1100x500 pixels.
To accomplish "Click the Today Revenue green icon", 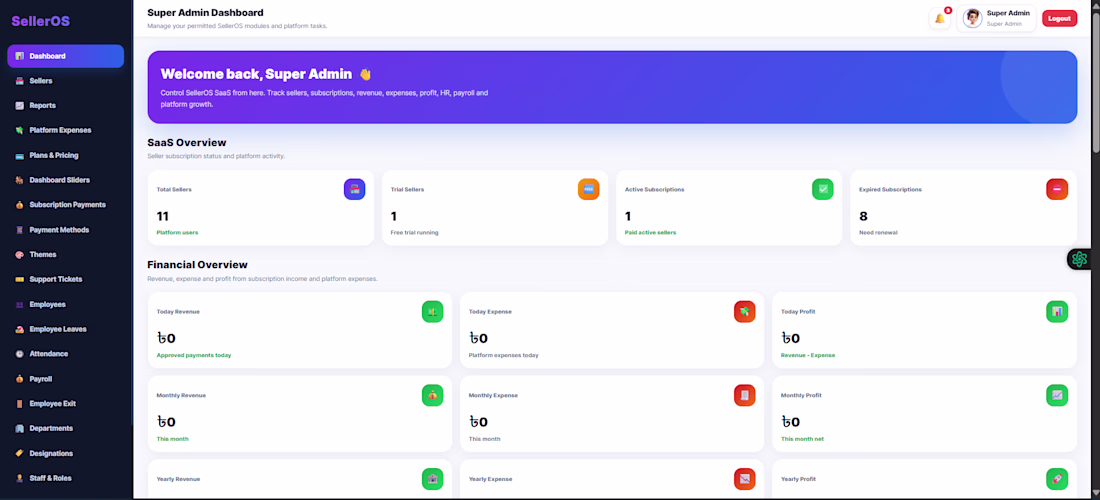I will (433, 311).
